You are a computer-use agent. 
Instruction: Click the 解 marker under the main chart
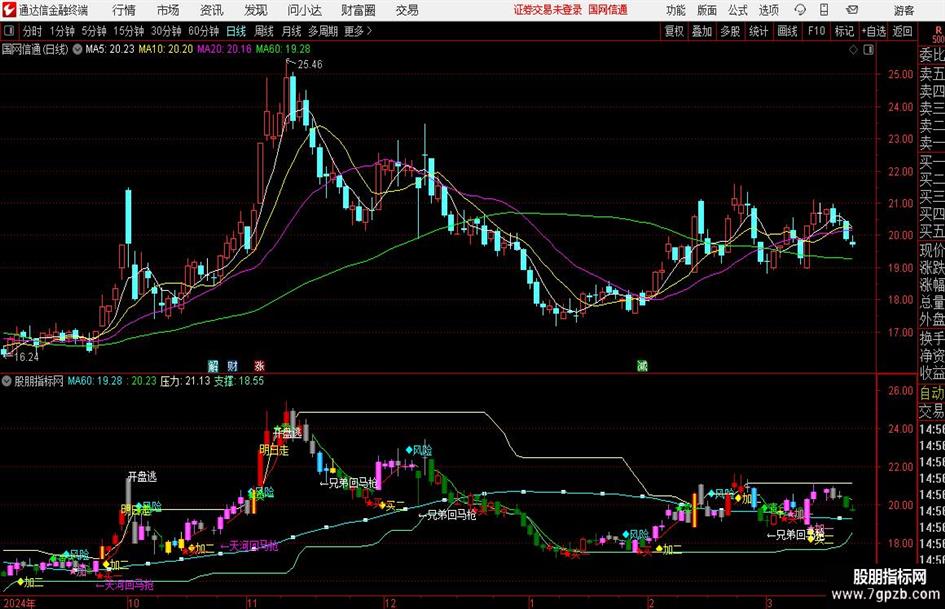(x=213, y=365)
